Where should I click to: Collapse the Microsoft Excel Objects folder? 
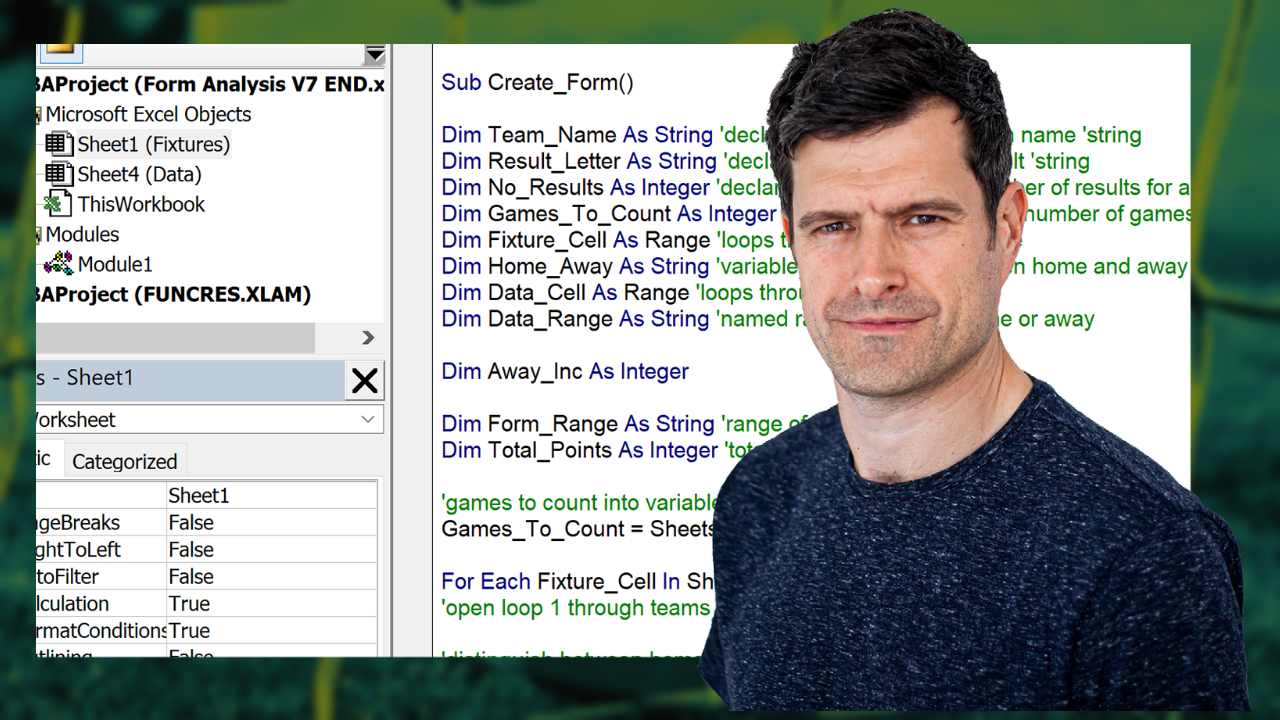40,114
